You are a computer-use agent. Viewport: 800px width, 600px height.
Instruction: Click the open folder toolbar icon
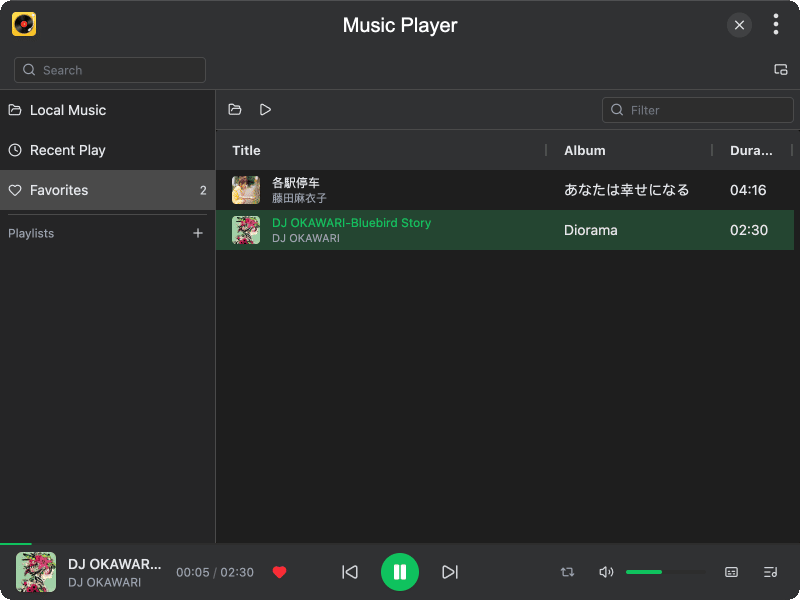(235, 110)
